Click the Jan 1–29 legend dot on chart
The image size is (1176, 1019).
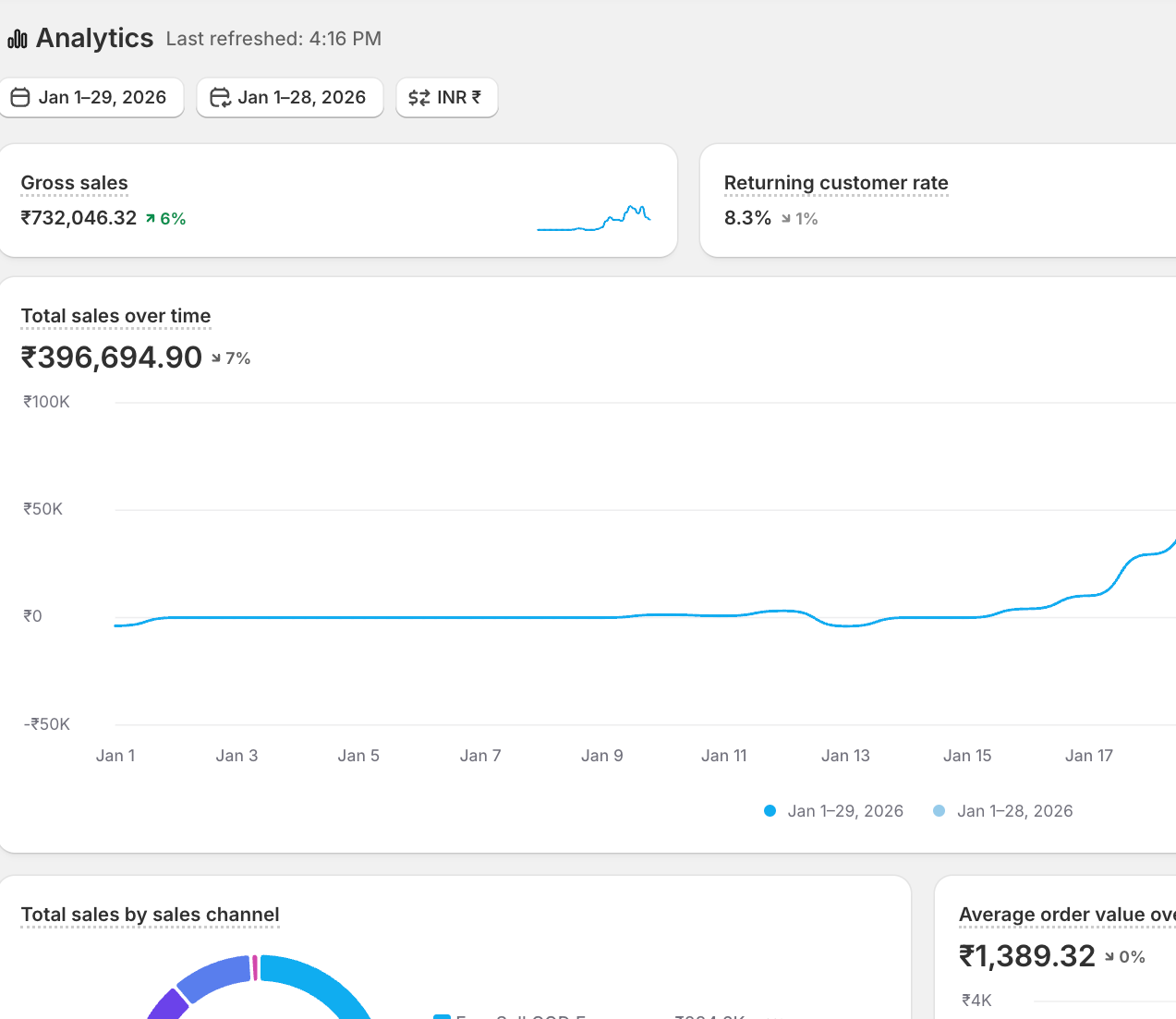click(770, 810)
